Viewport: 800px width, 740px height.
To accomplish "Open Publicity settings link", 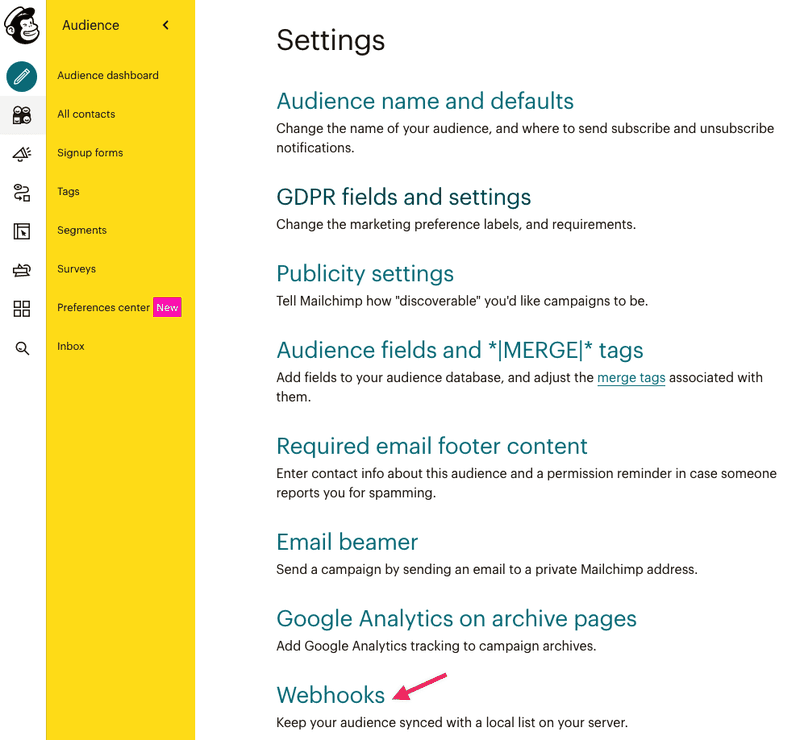I will click(x=365, y=274).
